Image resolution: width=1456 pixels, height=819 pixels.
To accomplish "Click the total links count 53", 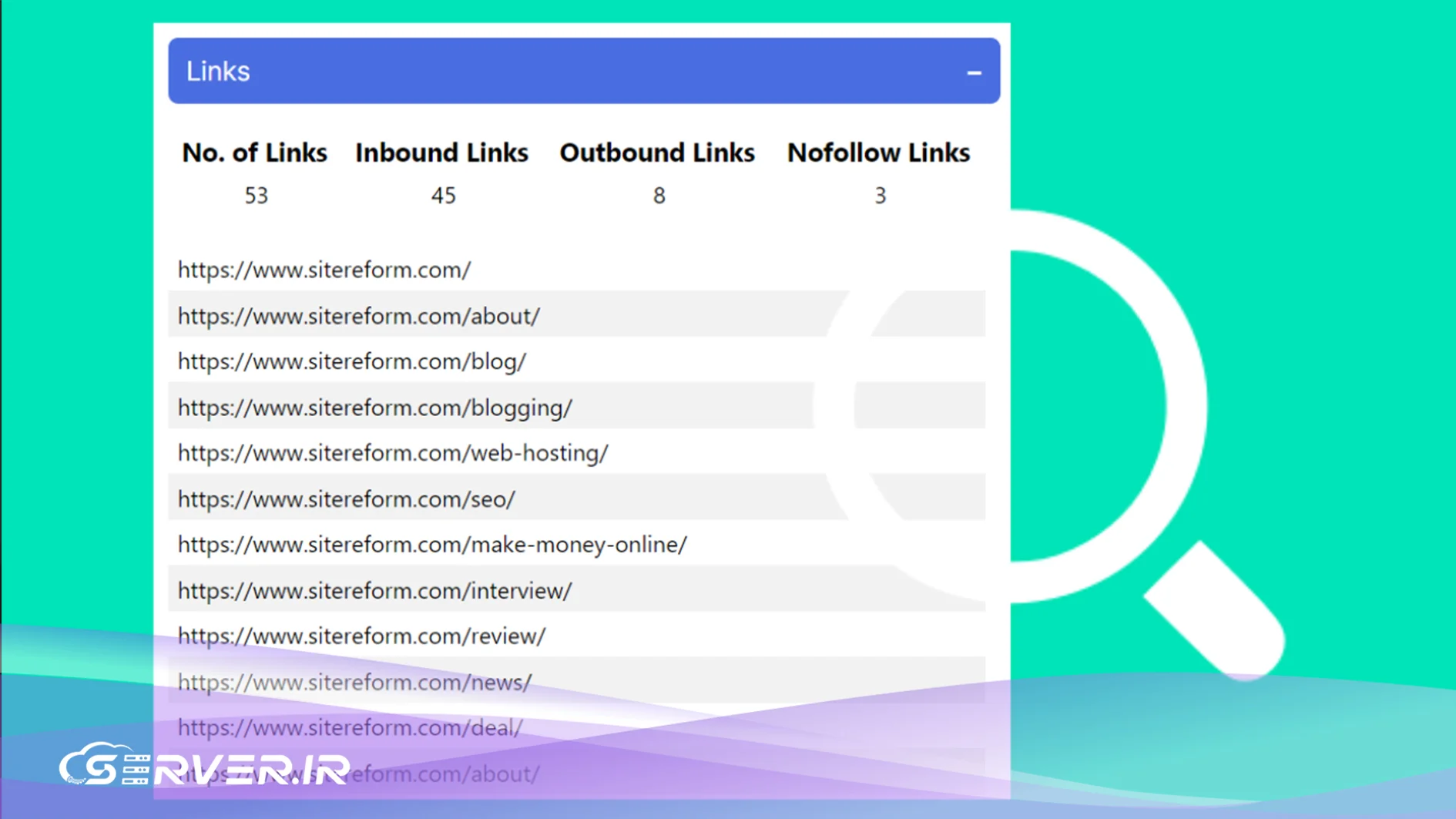I will point(256,196).
